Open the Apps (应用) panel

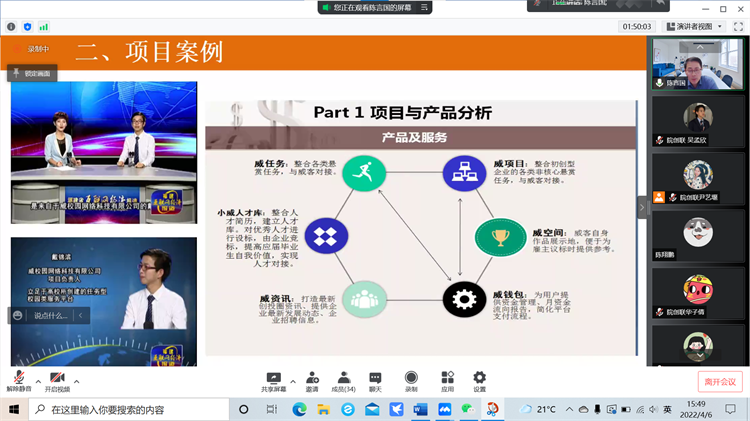[x=446, y=380]
